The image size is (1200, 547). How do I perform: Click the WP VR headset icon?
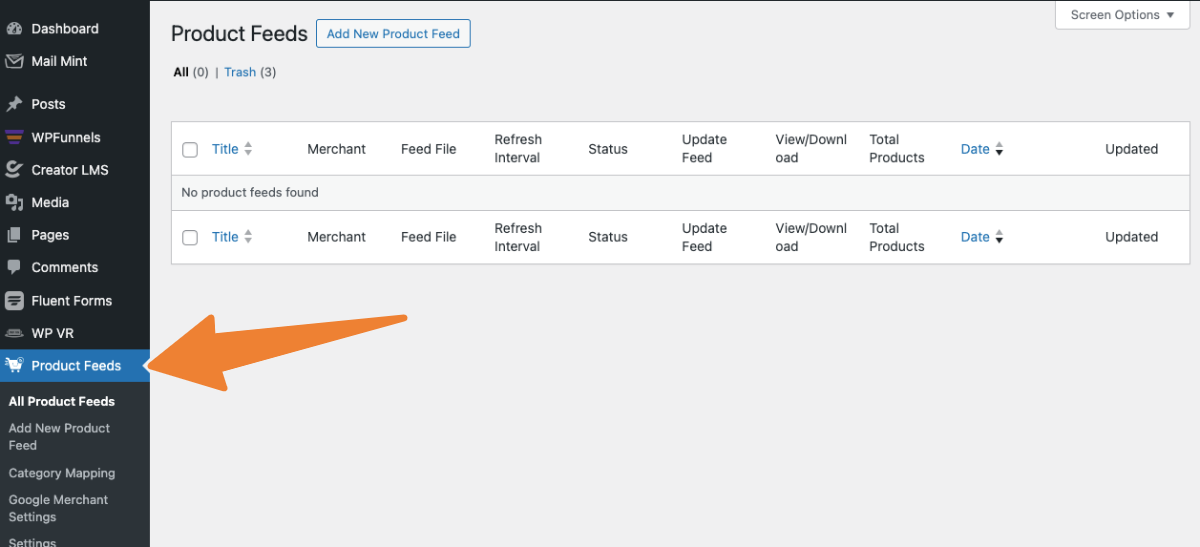14,333
